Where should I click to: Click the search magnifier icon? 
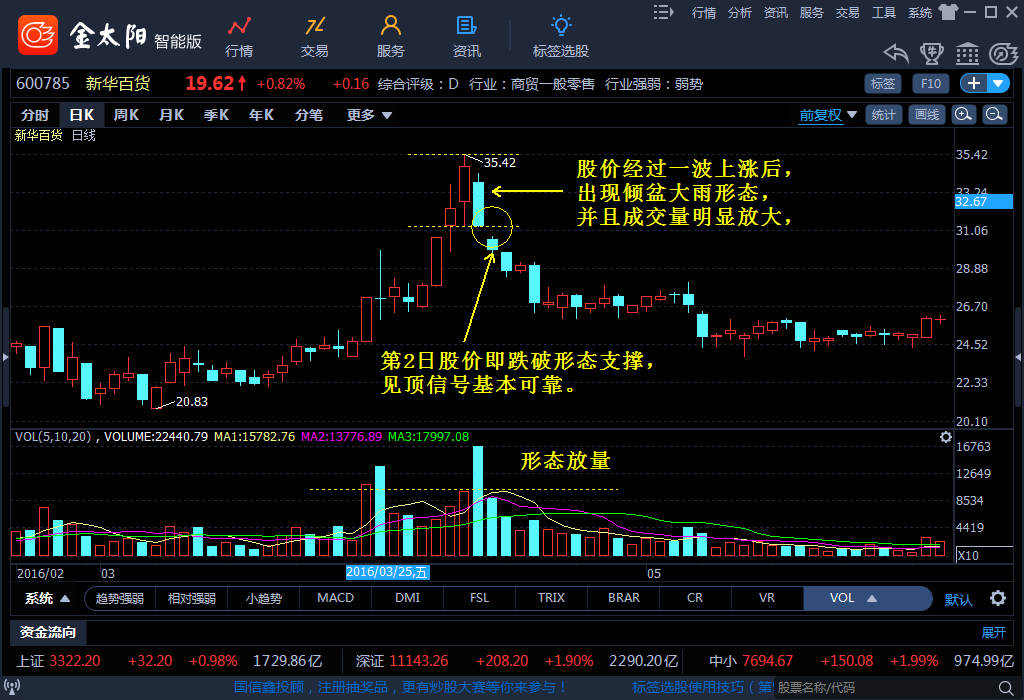click(1006, 688)
